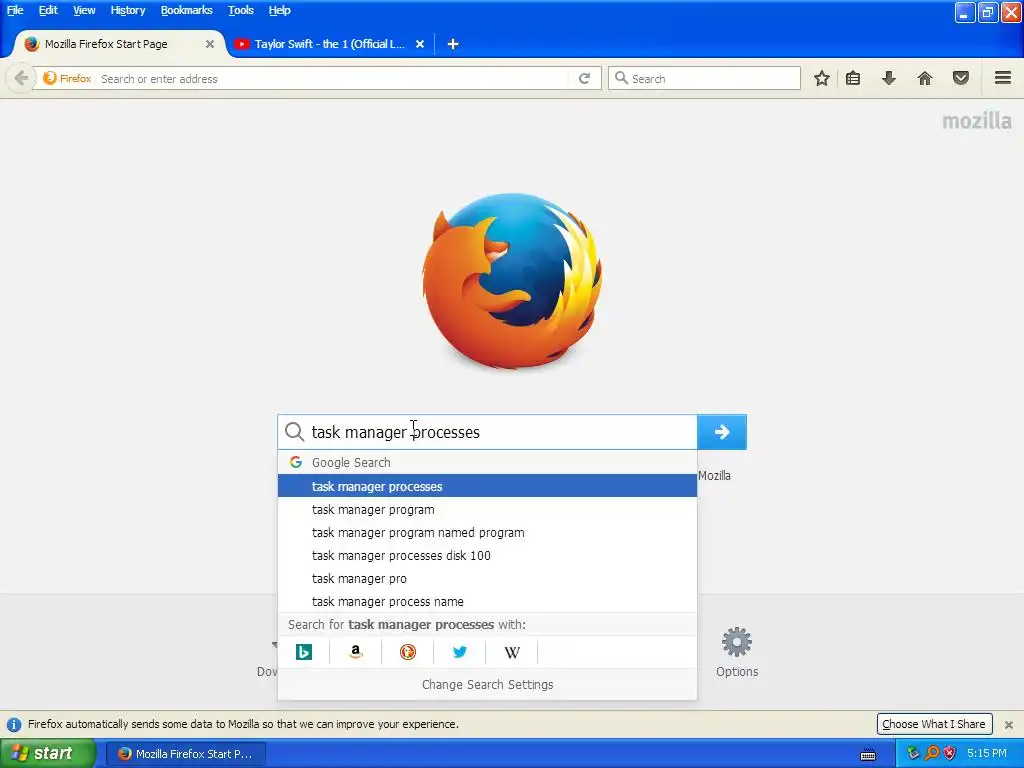
Task: Open the History menu
Action: 128,10
